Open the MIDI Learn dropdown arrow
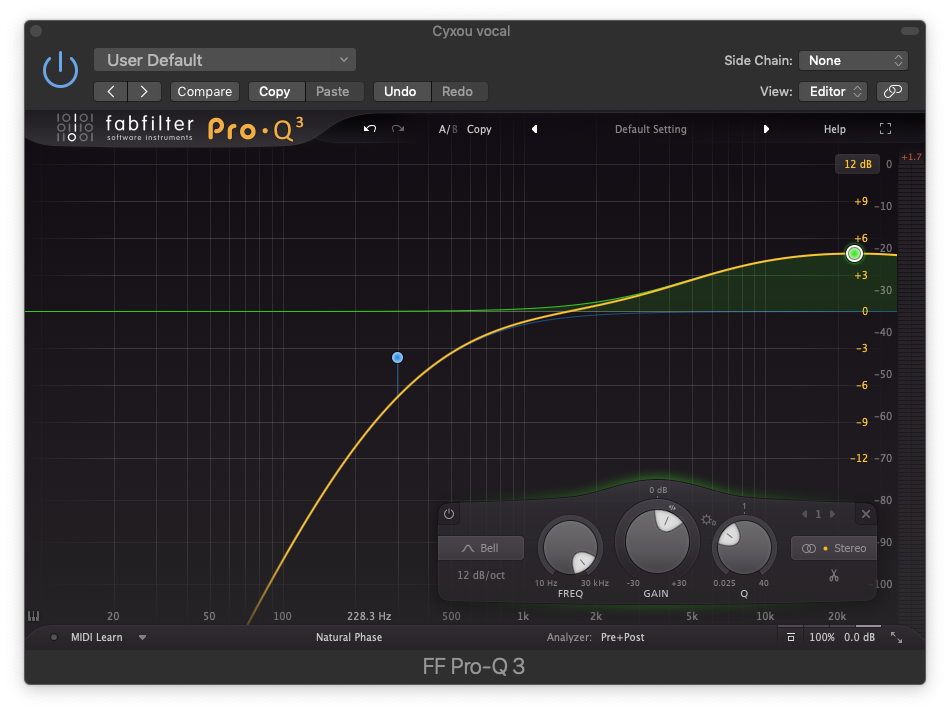The image size is (950, 713). point(142,637)
